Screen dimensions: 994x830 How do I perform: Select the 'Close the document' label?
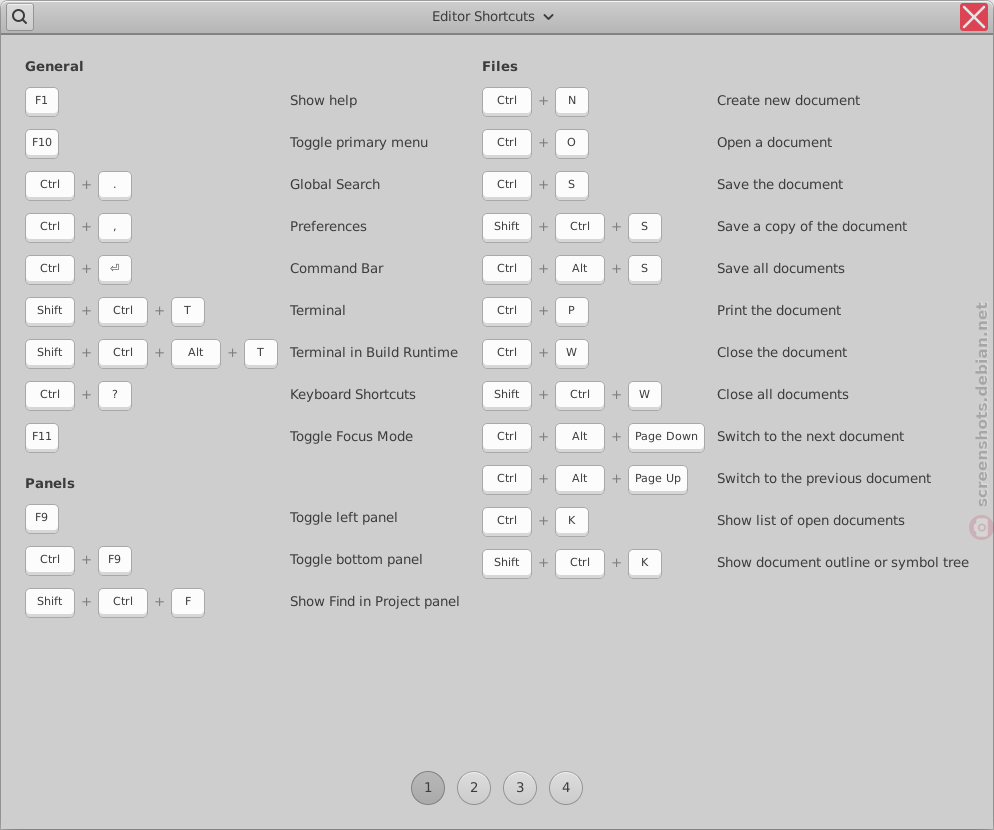(x=782, y=353)
